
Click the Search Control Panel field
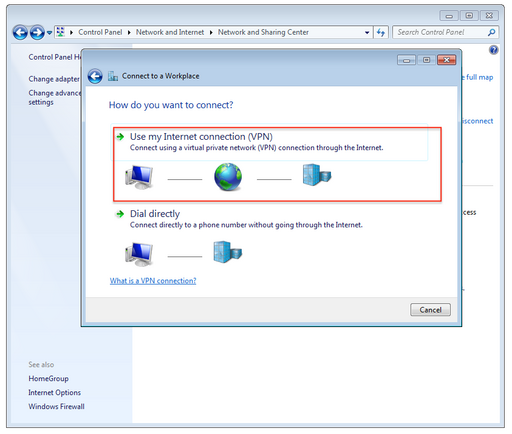pos(440,32)
